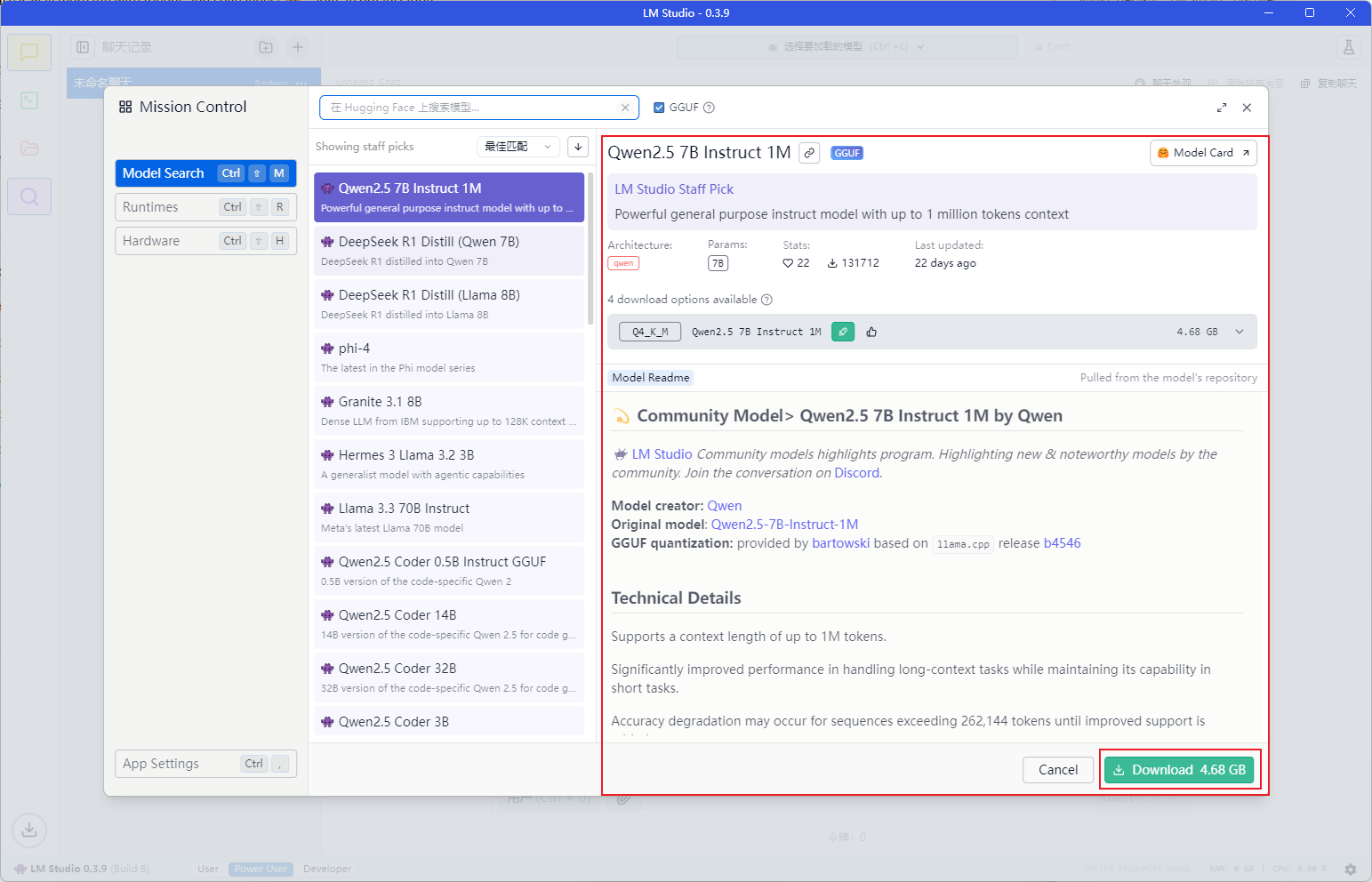Show GGUF help question mark
This screenshot has height=882, width=1372.
[x=709, y=108]
